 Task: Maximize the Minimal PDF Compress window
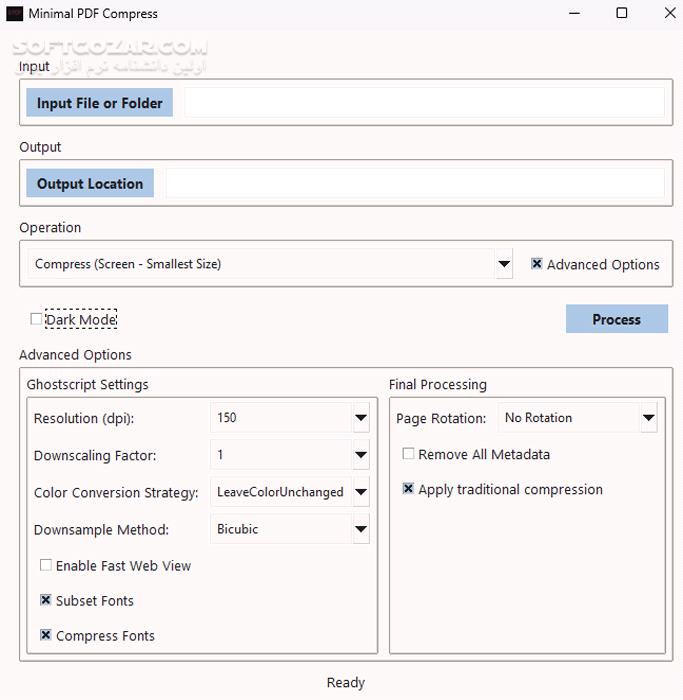pos(621,13)
